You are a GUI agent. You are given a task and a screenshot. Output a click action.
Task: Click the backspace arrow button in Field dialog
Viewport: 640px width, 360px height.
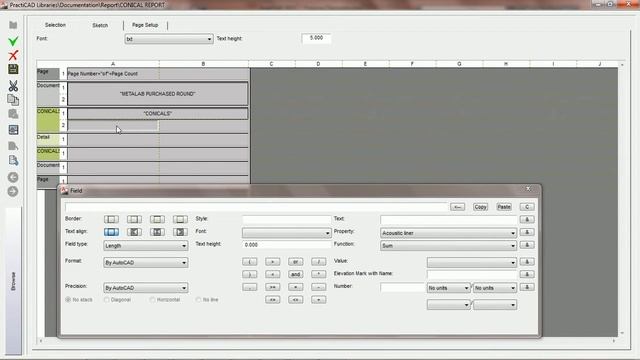[x=458, y=207]
